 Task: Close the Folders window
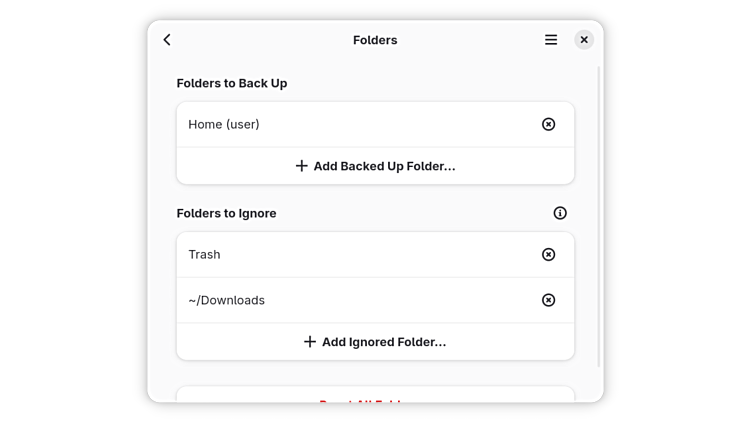584,40
